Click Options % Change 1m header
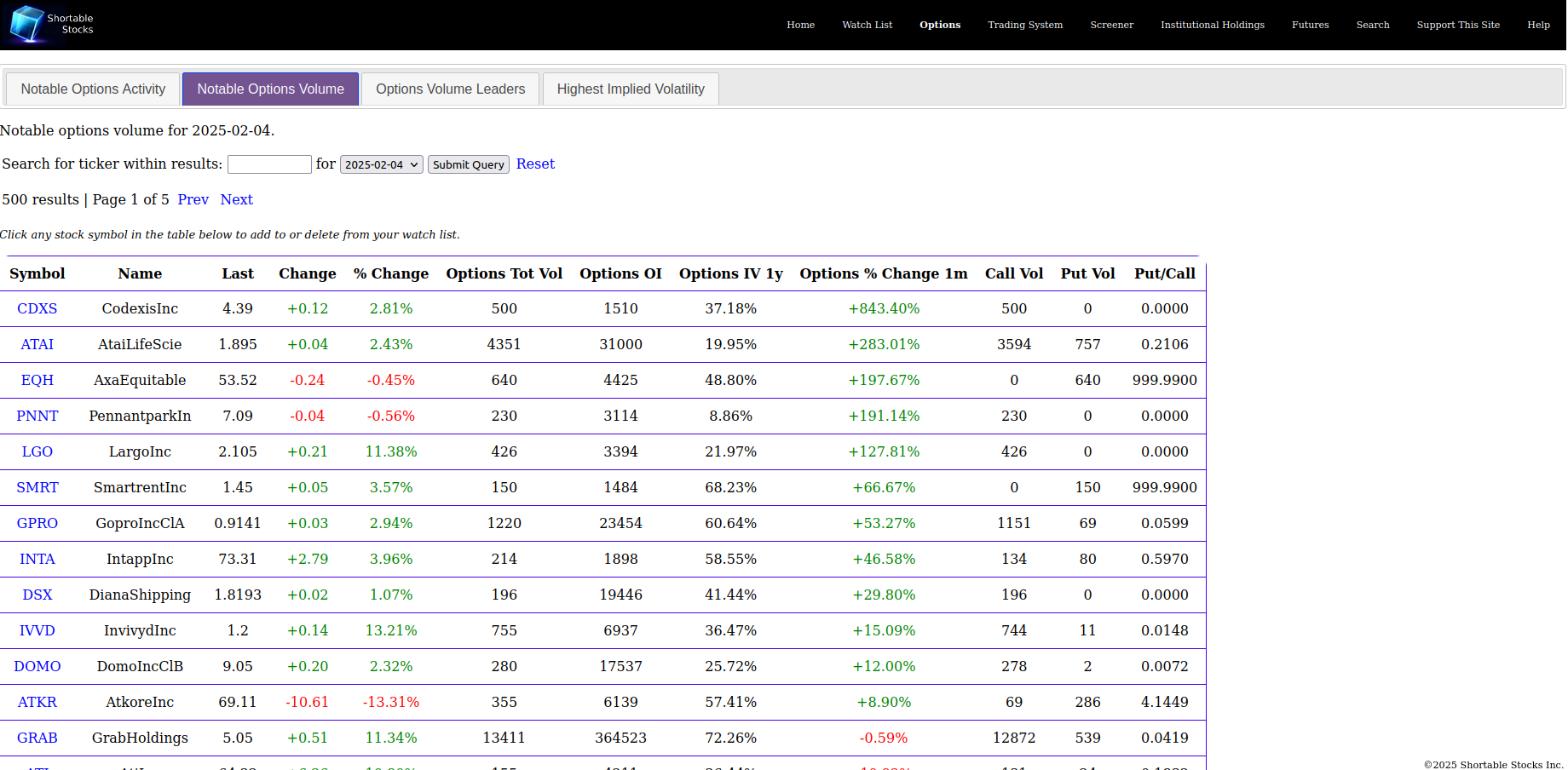 point(884,273)
